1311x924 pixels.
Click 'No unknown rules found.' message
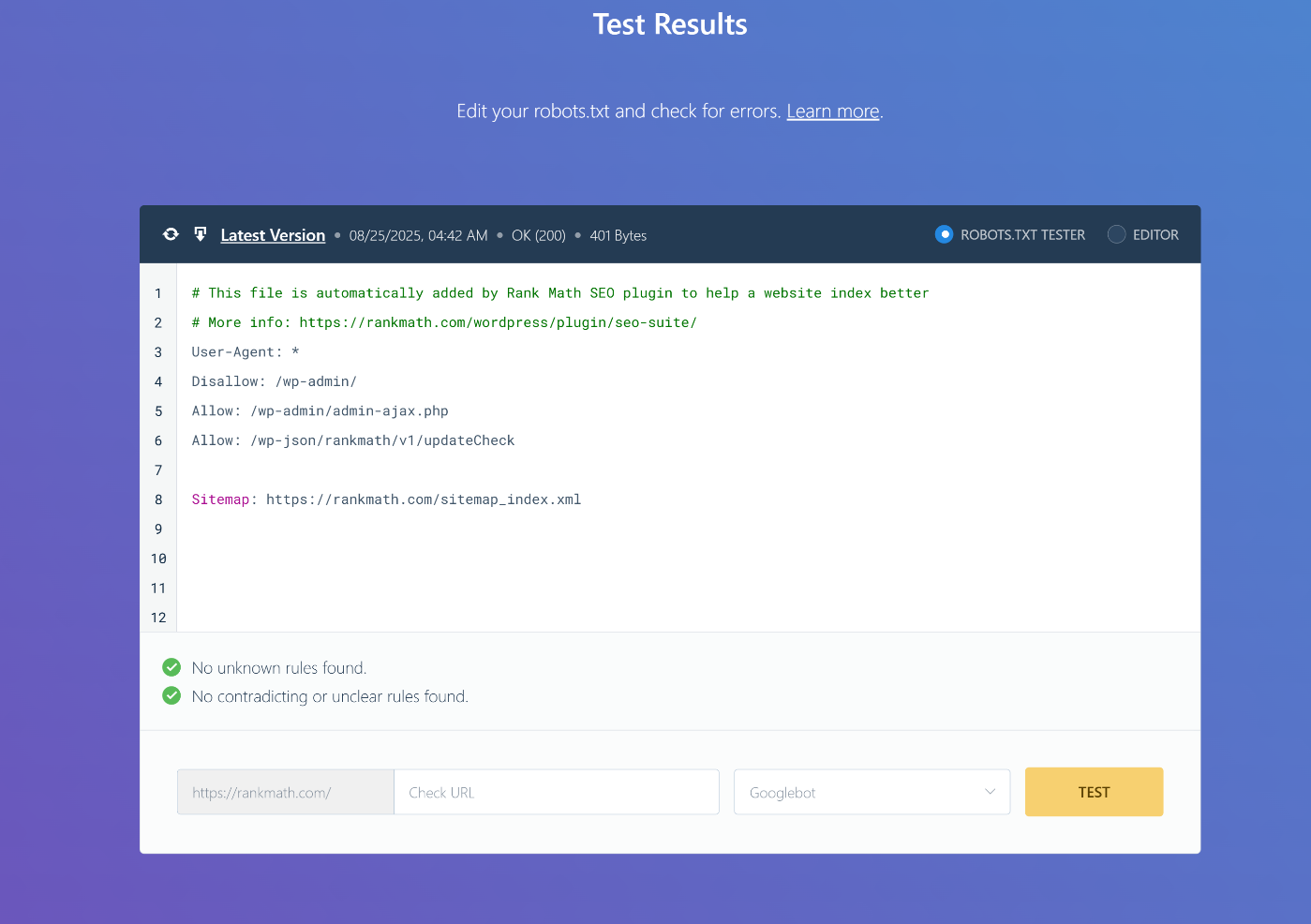tap(279, 668)
